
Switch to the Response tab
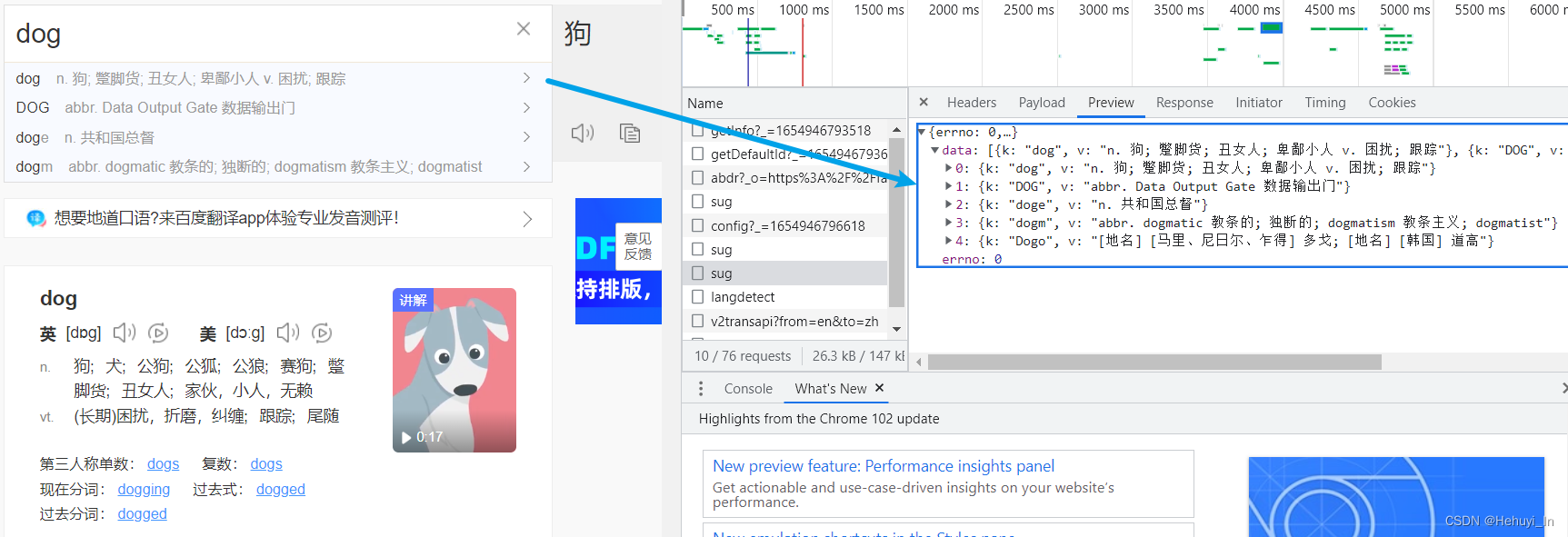1184,103
